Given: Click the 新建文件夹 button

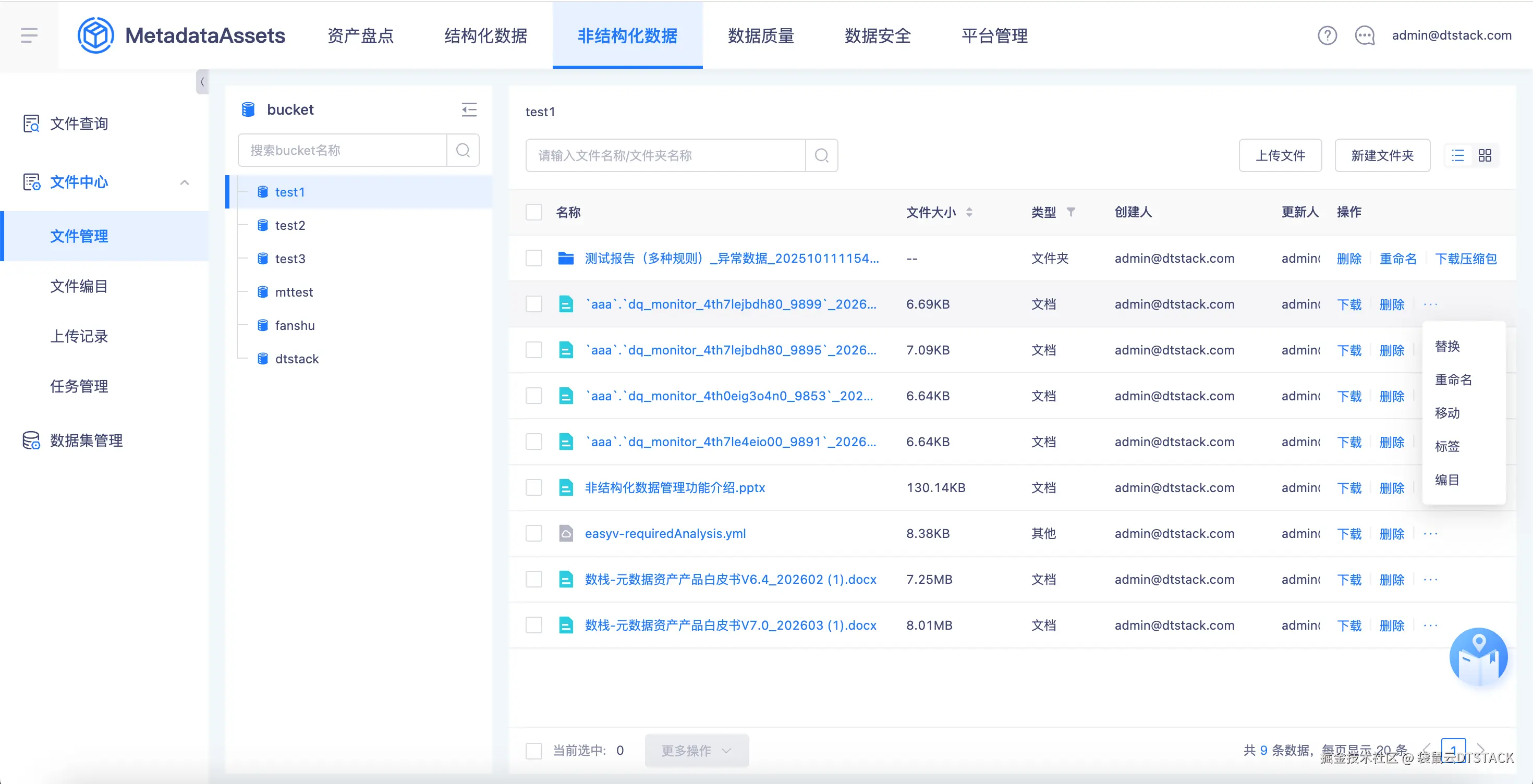Looking at the screenshot, I should (x=1382, y=155).
